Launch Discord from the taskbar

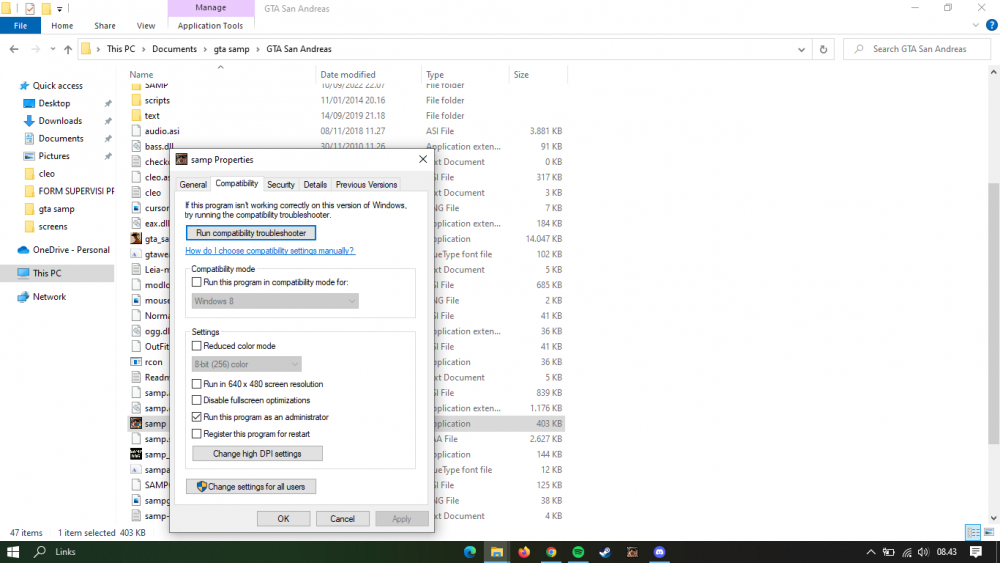[x=659, y=552]
